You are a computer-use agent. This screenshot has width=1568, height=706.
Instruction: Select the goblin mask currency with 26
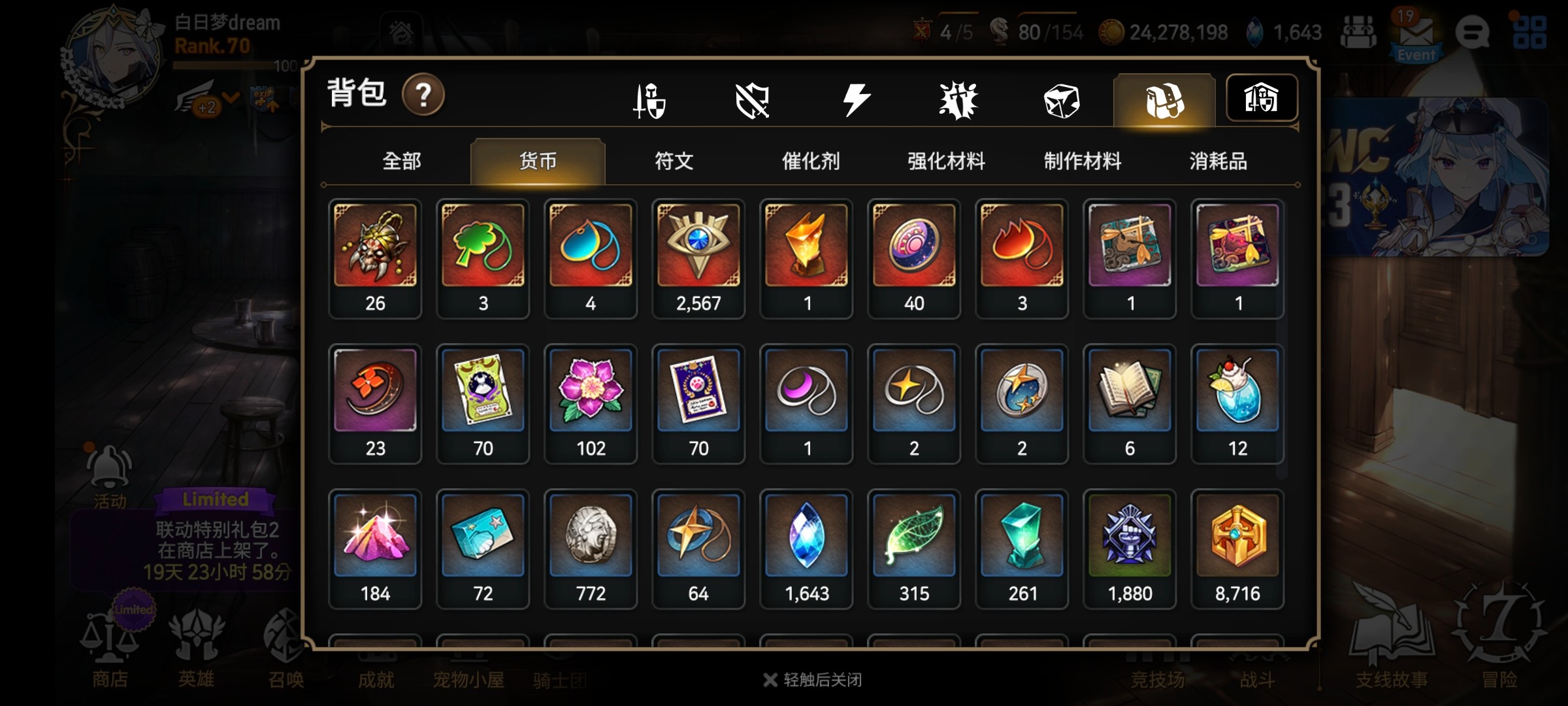pyautogui.click(x=375, y=259)
